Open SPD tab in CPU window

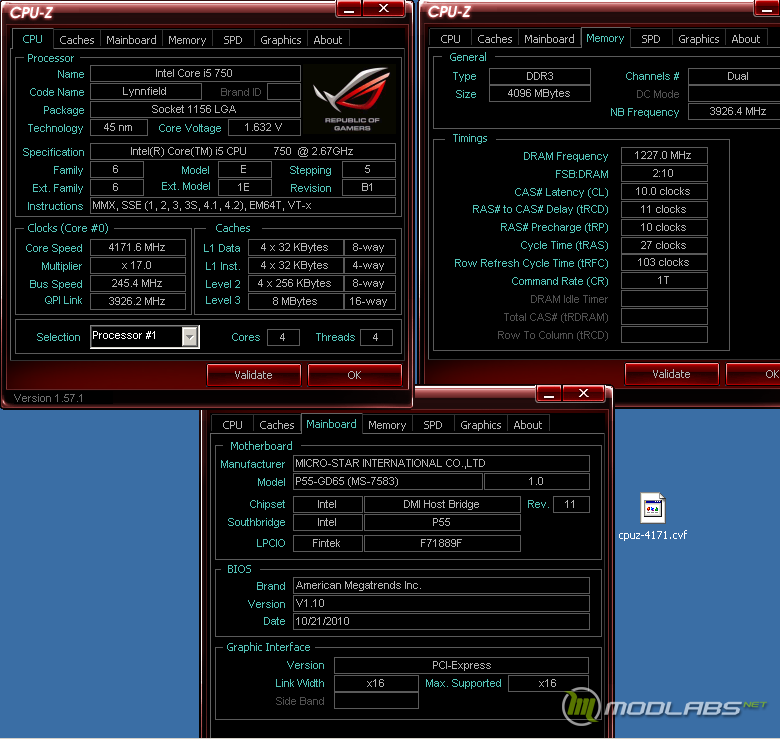point(232,40)
